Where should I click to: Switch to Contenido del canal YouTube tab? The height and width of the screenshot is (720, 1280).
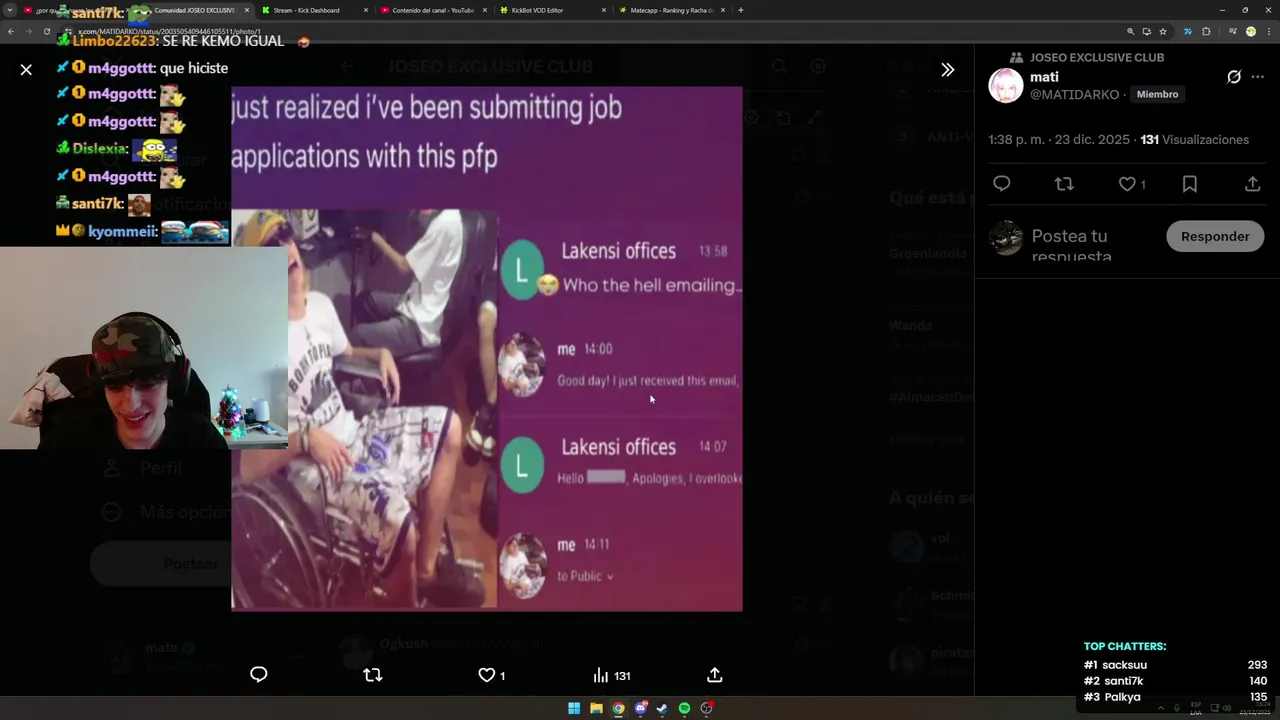[x=433, y=10]
